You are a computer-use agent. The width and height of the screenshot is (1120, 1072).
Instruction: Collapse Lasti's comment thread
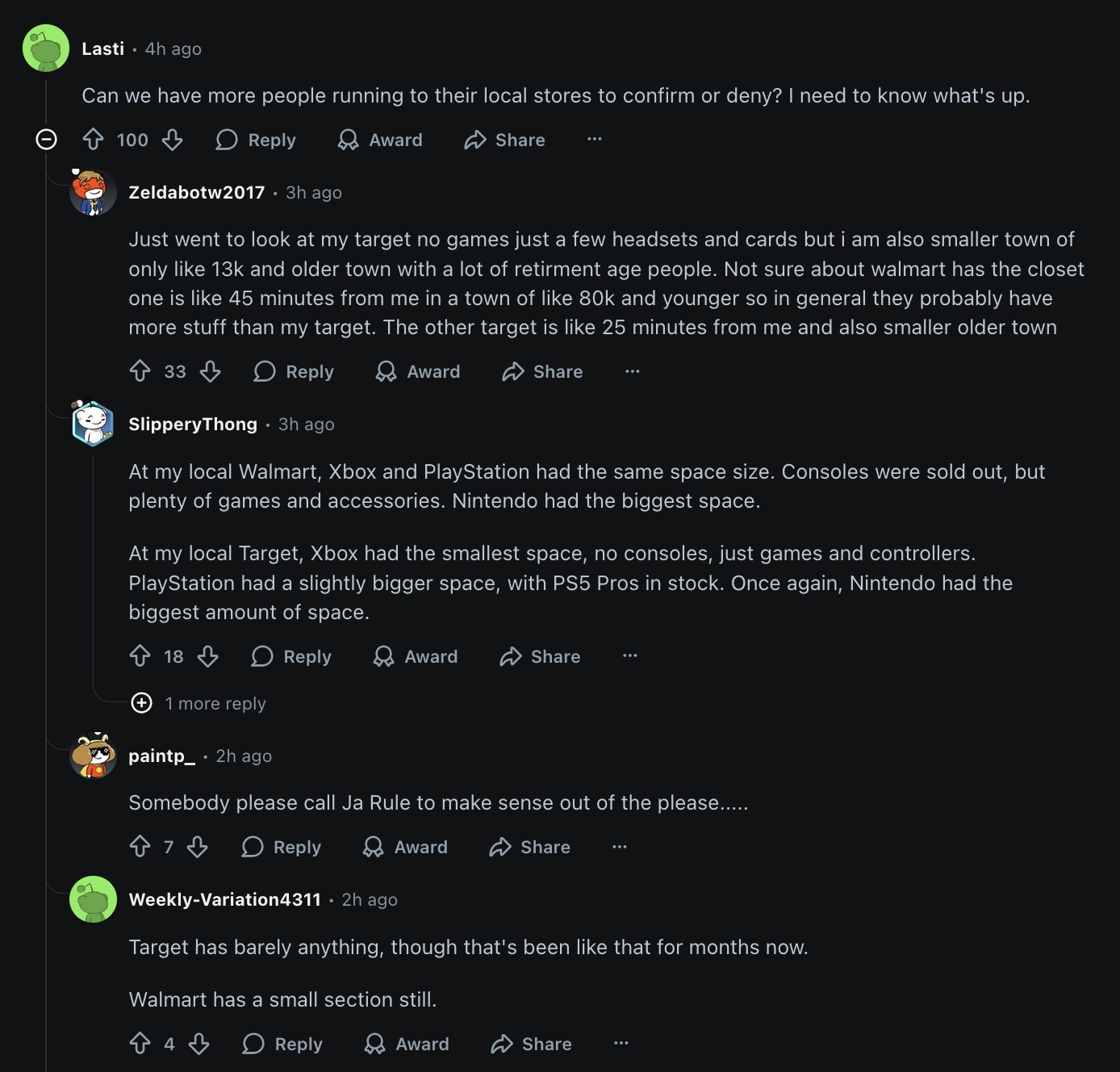[x=47, y=140]
